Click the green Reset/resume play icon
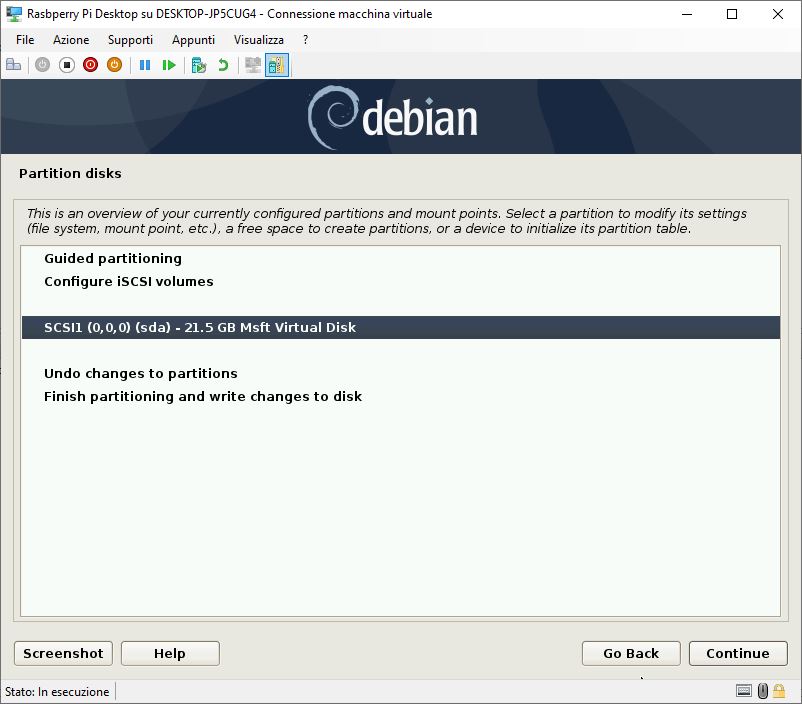 click(x=169, y=65)
